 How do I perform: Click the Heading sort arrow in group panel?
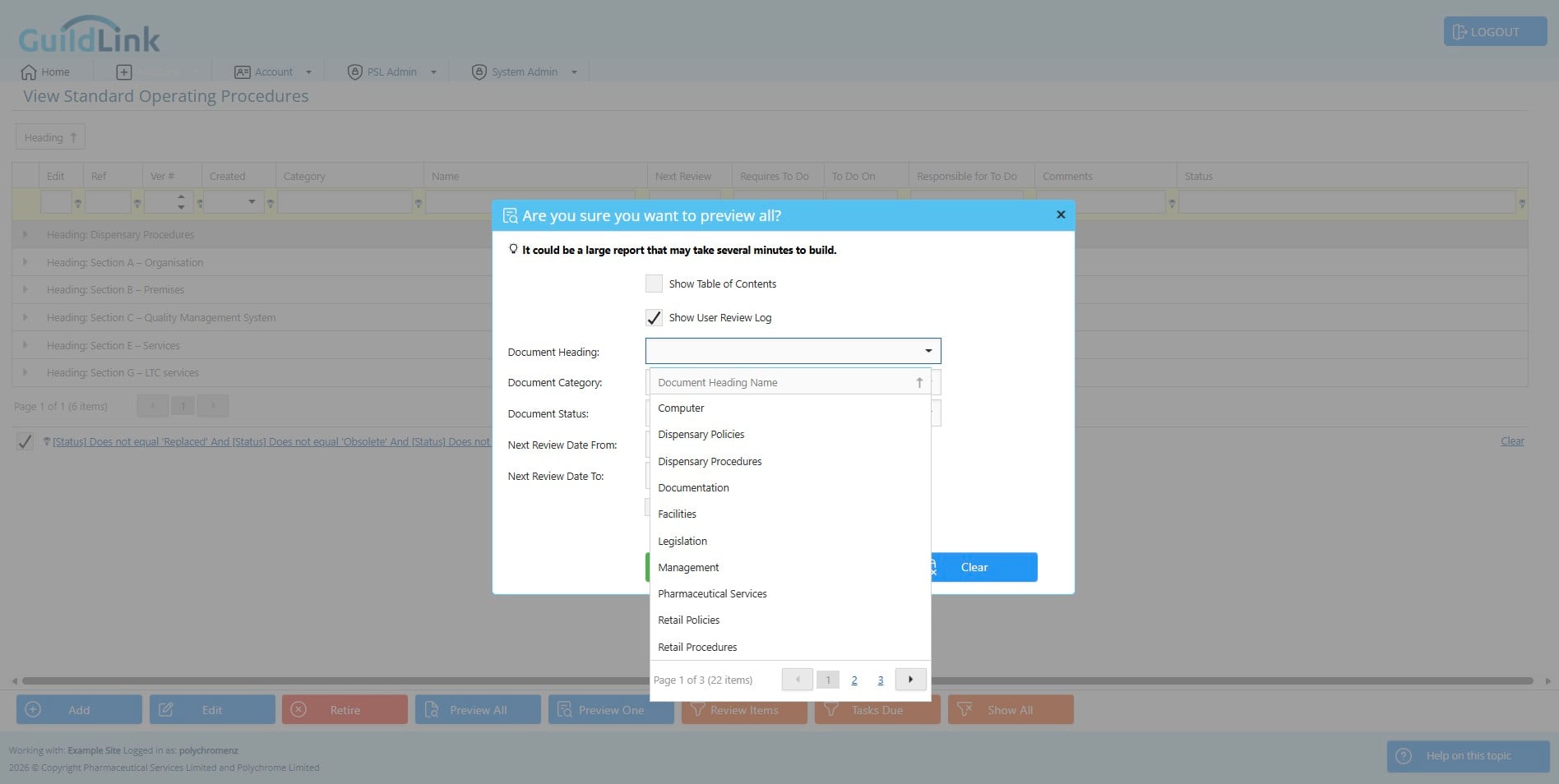[x=73, y=137]
